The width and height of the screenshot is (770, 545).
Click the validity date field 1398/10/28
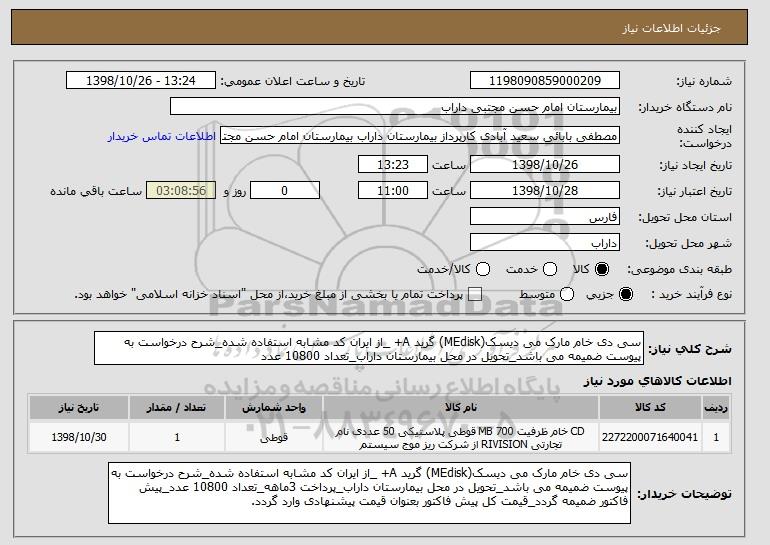pos(545,190)
